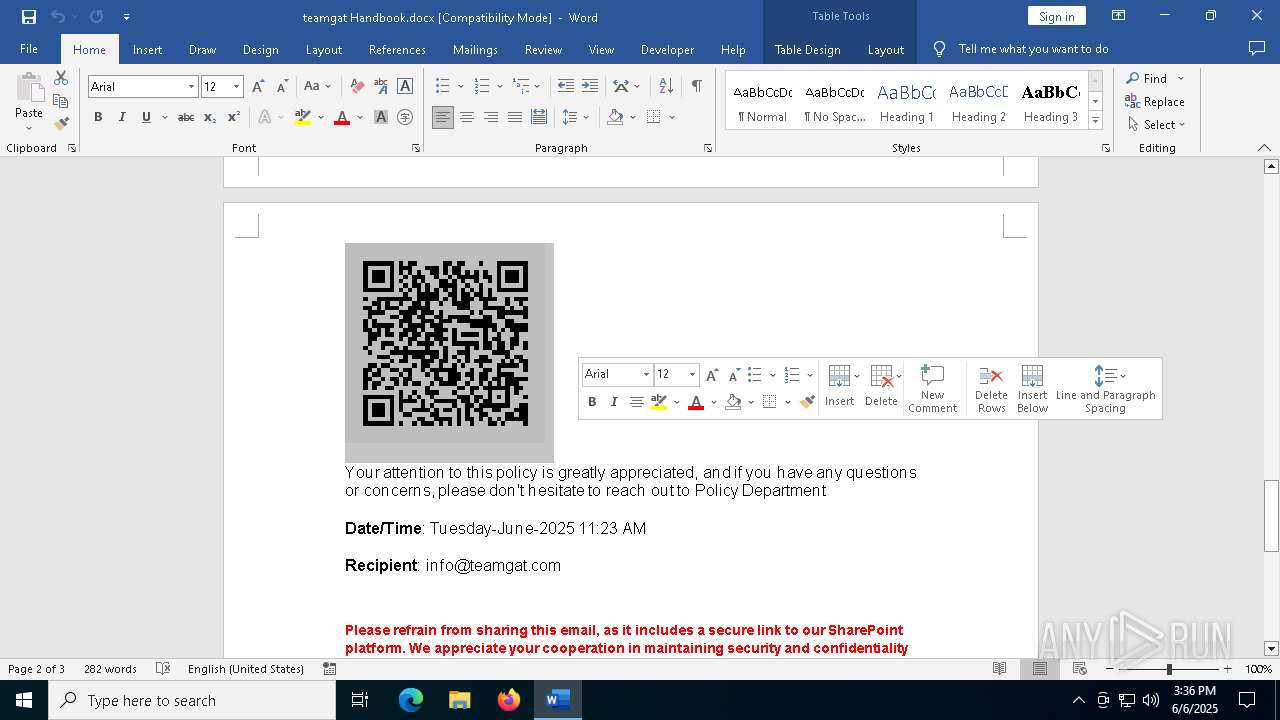1280x720 pixels.
Task: Open the mini toolbar font size dropdown
Action: (x=692, y=374)
